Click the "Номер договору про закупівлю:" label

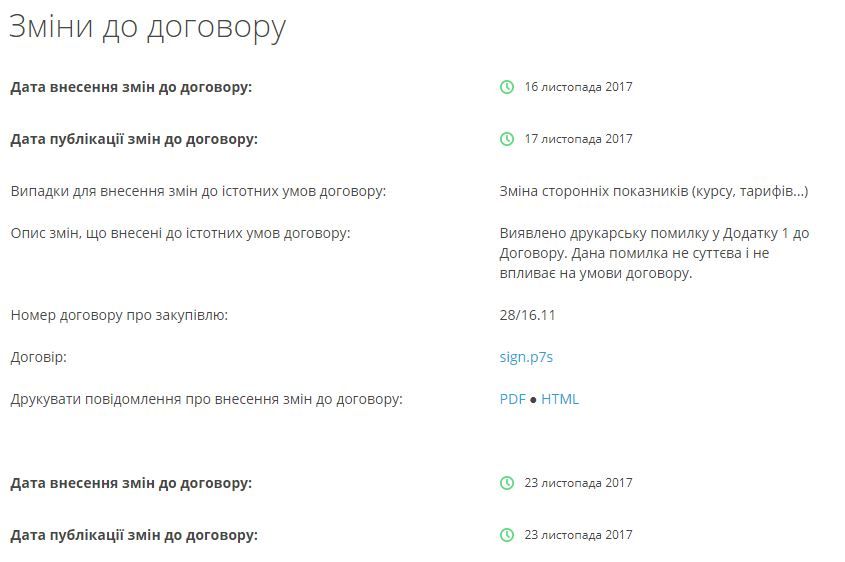119,315
